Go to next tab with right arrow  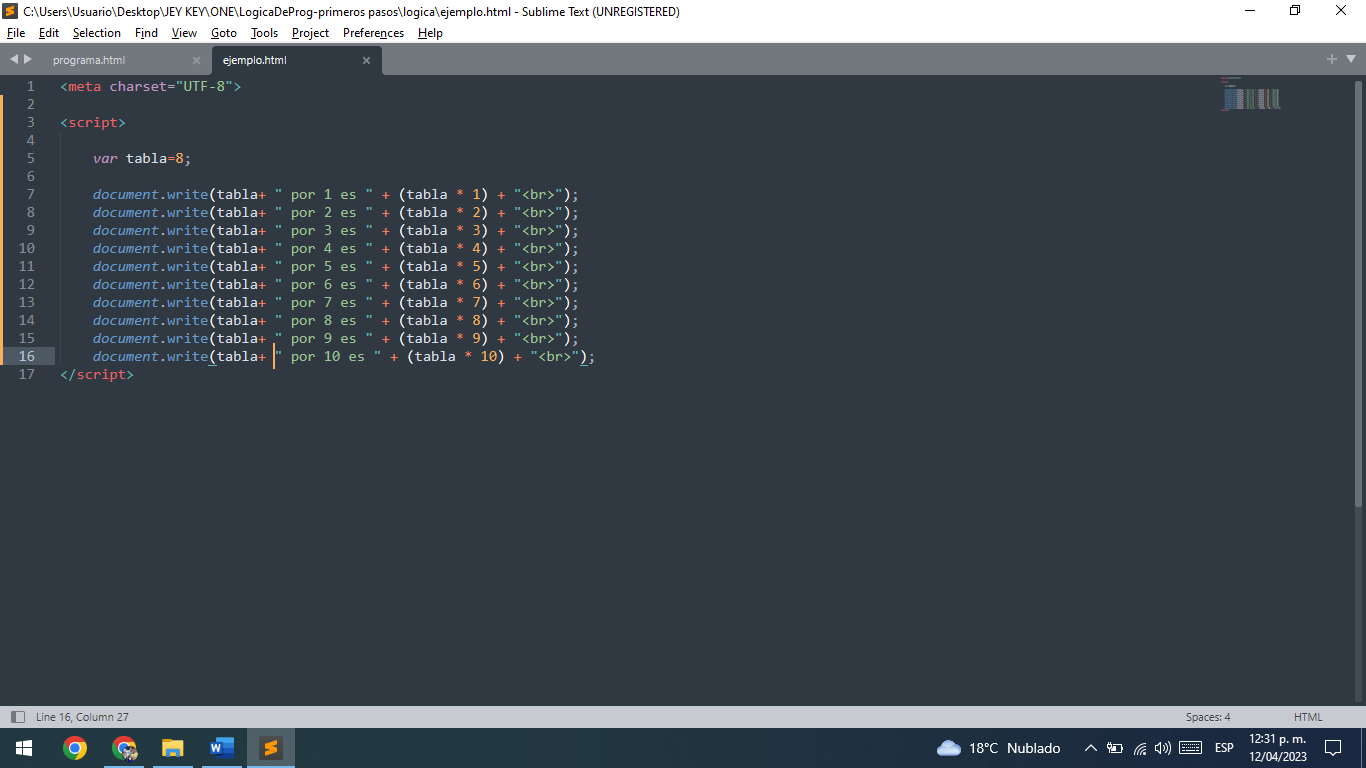(28, 59)
